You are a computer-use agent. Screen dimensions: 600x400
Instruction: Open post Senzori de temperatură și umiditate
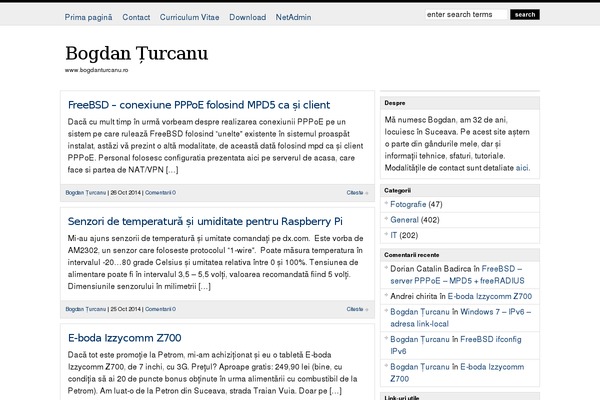[205, 221]
